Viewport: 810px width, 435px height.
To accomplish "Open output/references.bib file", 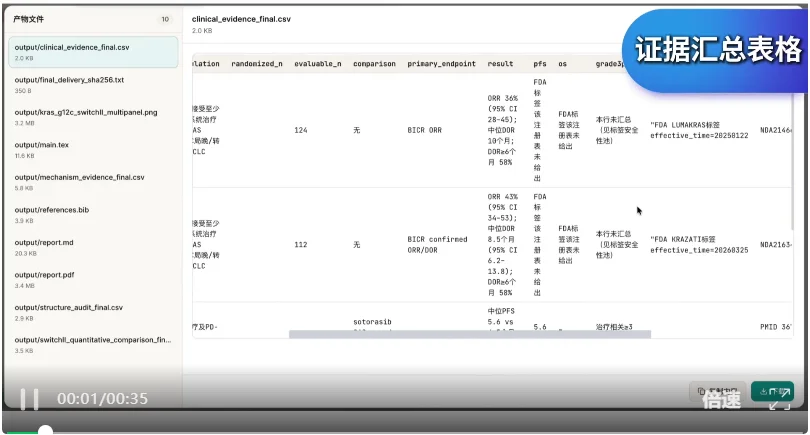I will pyautogui.click(x=94, y=215).
